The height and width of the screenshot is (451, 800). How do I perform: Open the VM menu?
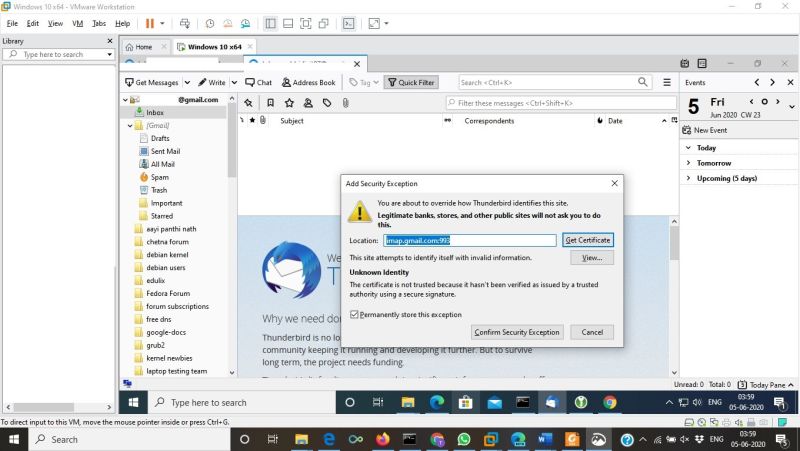pyautogui.click(x=78, y=23)
